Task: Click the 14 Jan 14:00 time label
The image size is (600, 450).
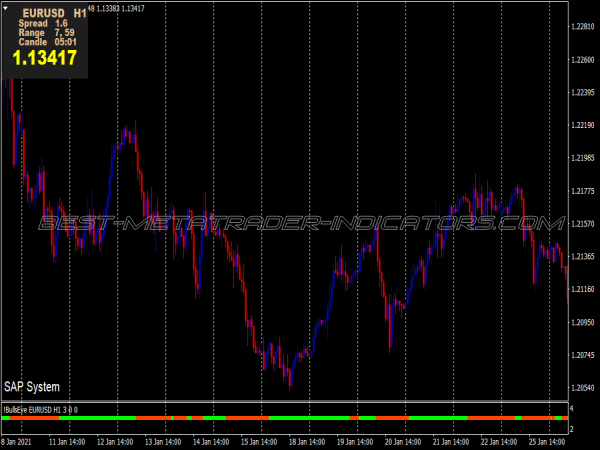Action: (x=211, y=442)
